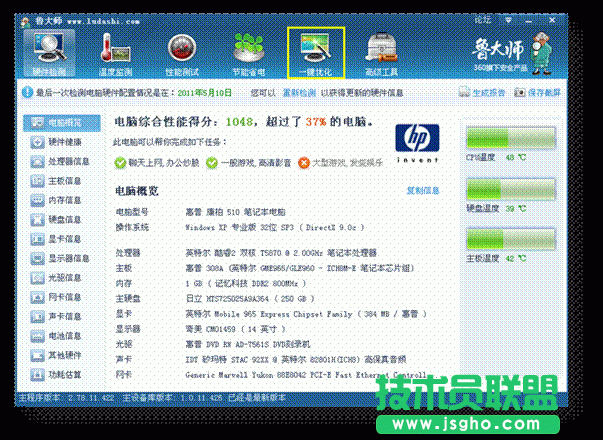Click the green check next to 聊天上网, 办公炒股
603x440 pixels.
click(x=120, y=163)
